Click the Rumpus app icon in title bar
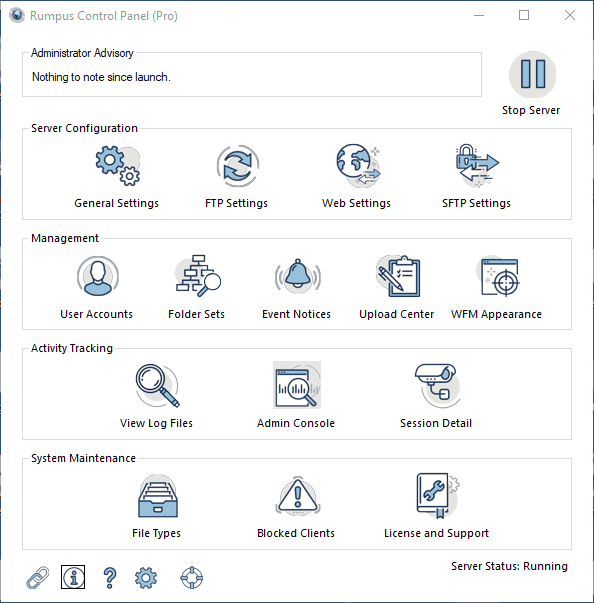Viewport: 594px width, 603px height. pos(17,15)
